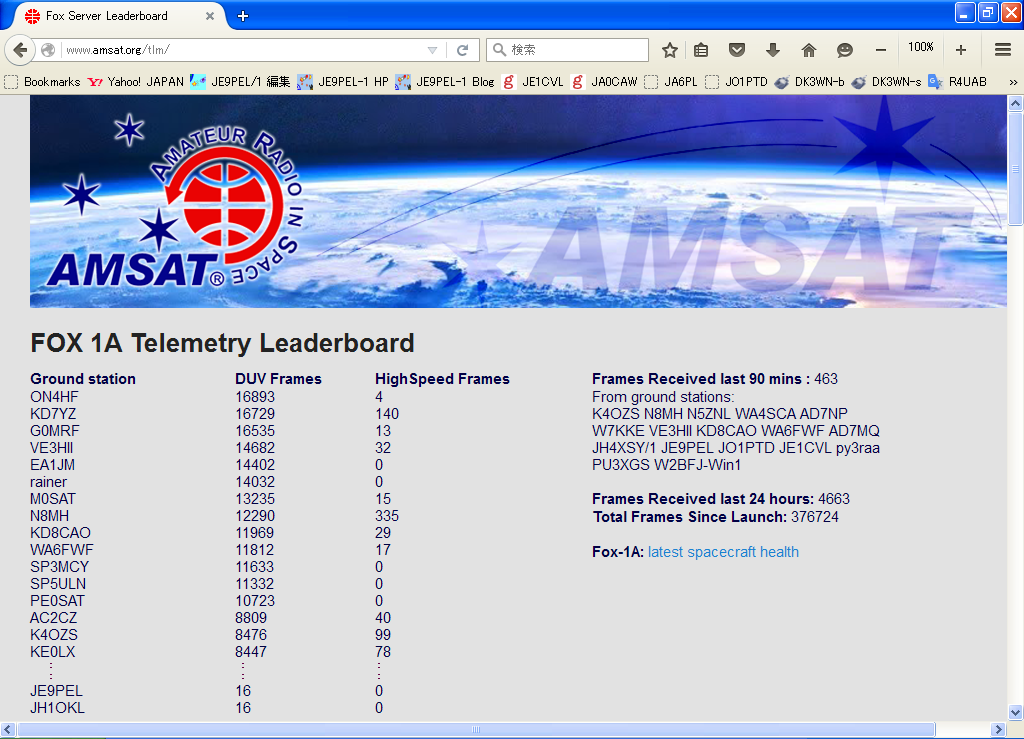Open the hamburger menu
The image size is (1024, 739).
point(1003,50)
